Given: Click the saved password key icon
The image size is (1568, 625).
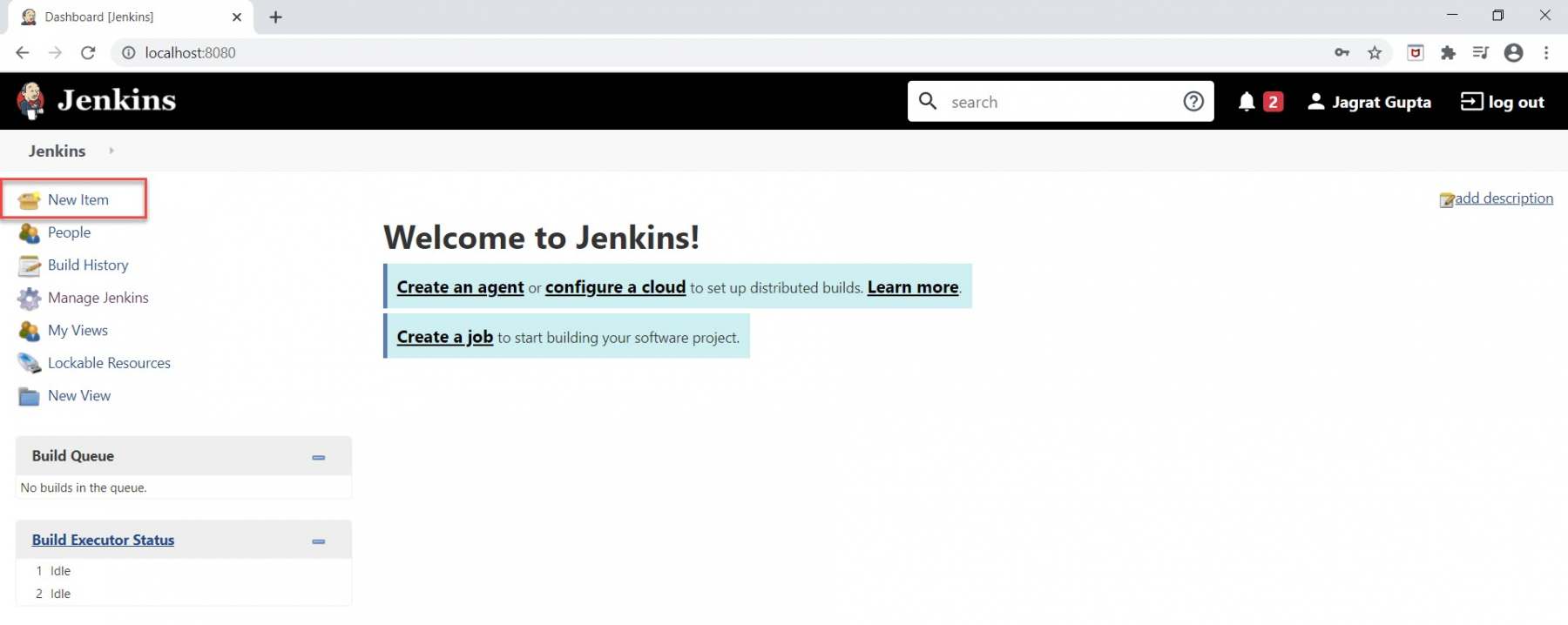Looking at the screenshot, I should tap(1342, 53).
